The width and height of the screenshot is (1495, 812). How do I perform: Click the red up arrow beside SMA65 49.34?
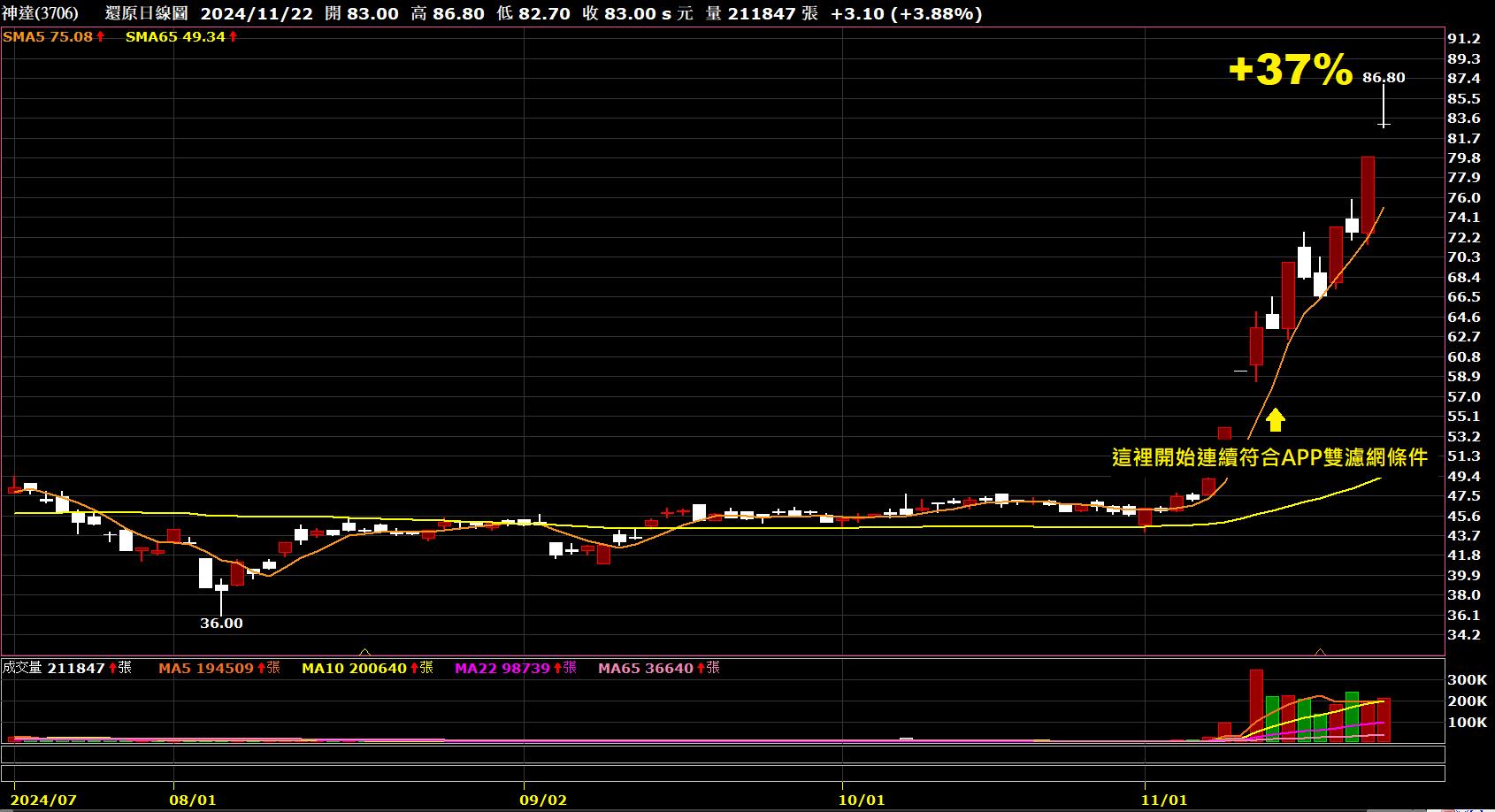click(233, 37)
